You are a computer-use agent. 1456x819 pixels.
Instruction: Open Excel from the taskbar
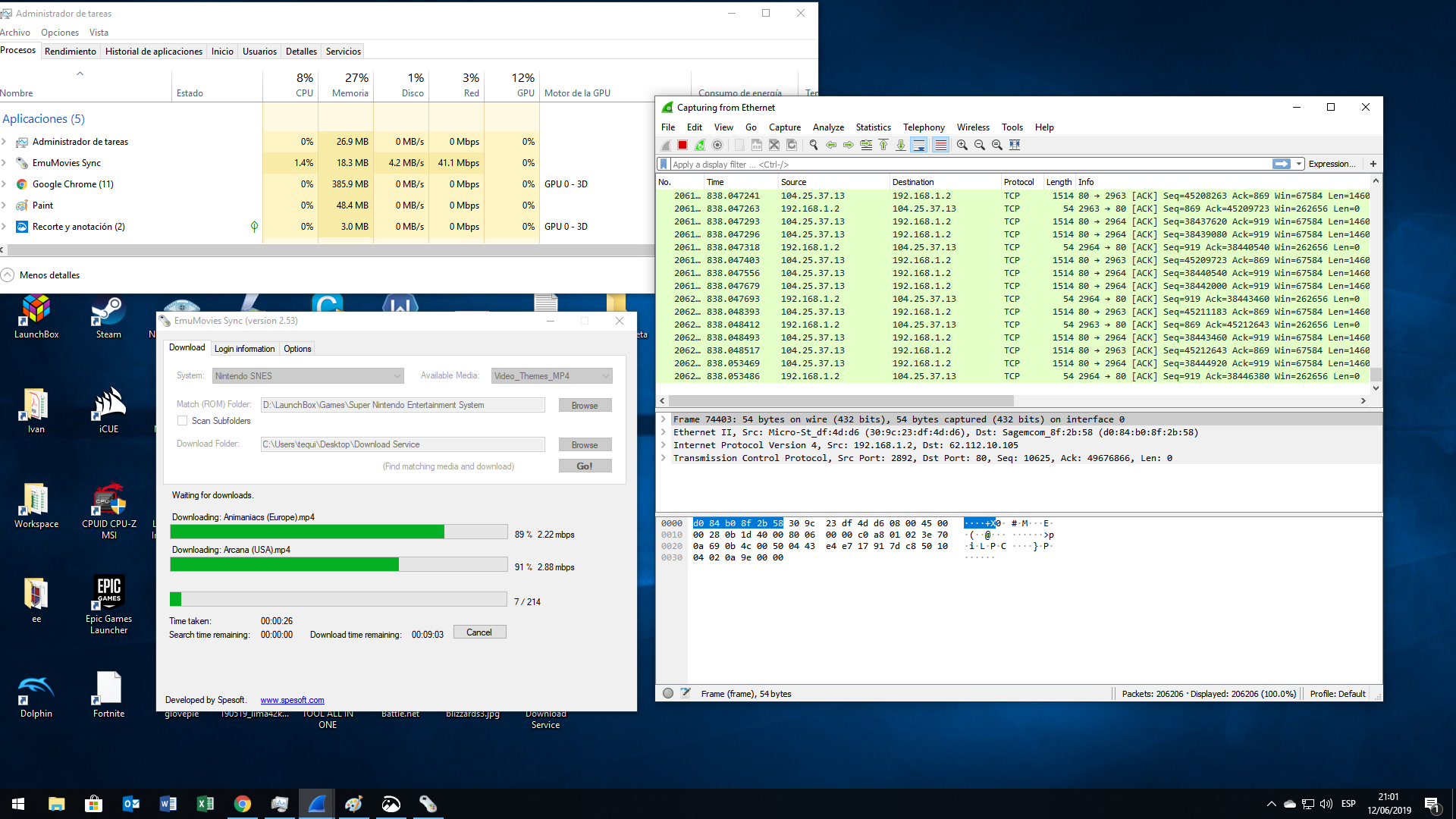206,804
